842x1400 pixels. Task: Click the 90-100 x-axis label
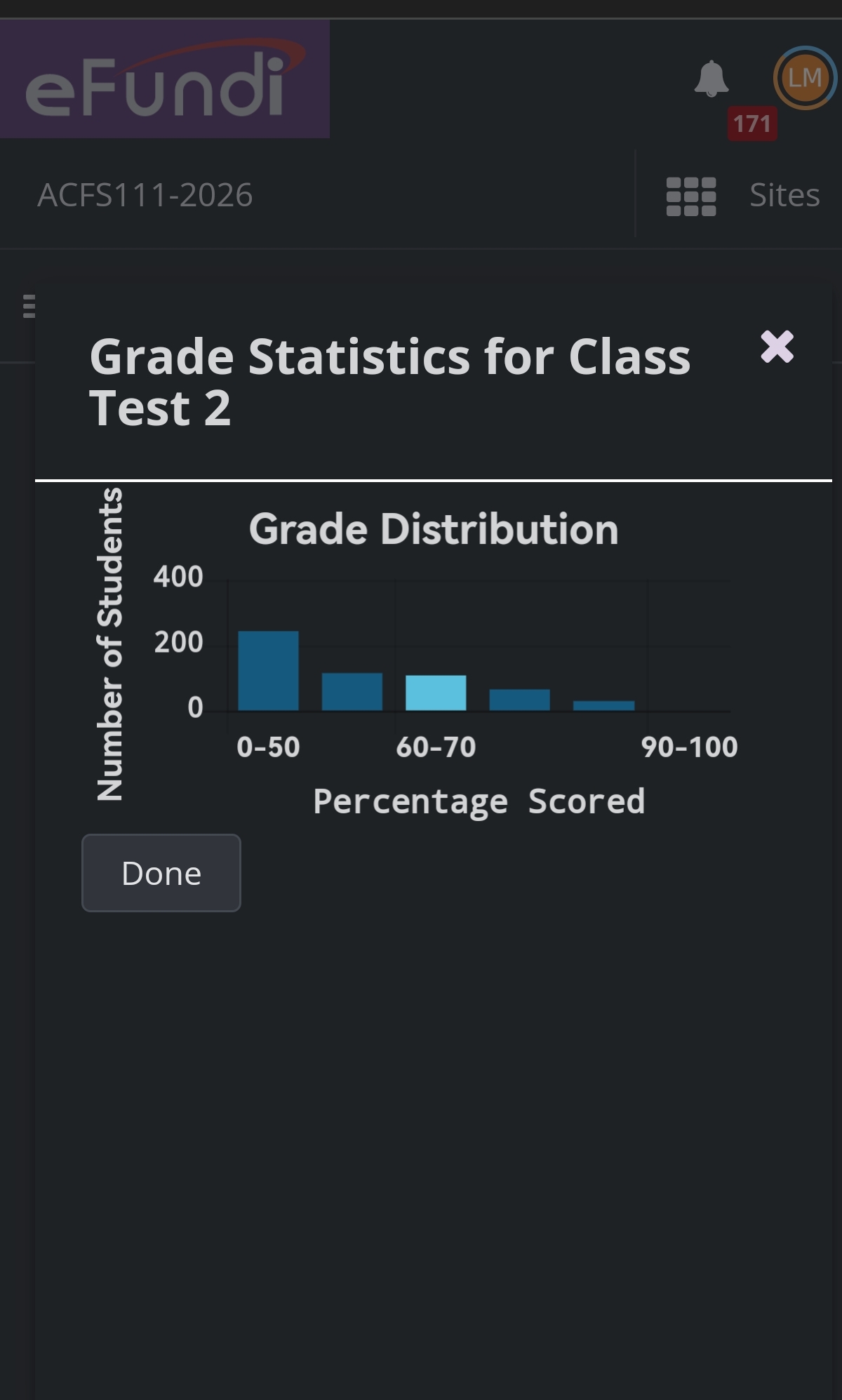(x=689, y=747)
